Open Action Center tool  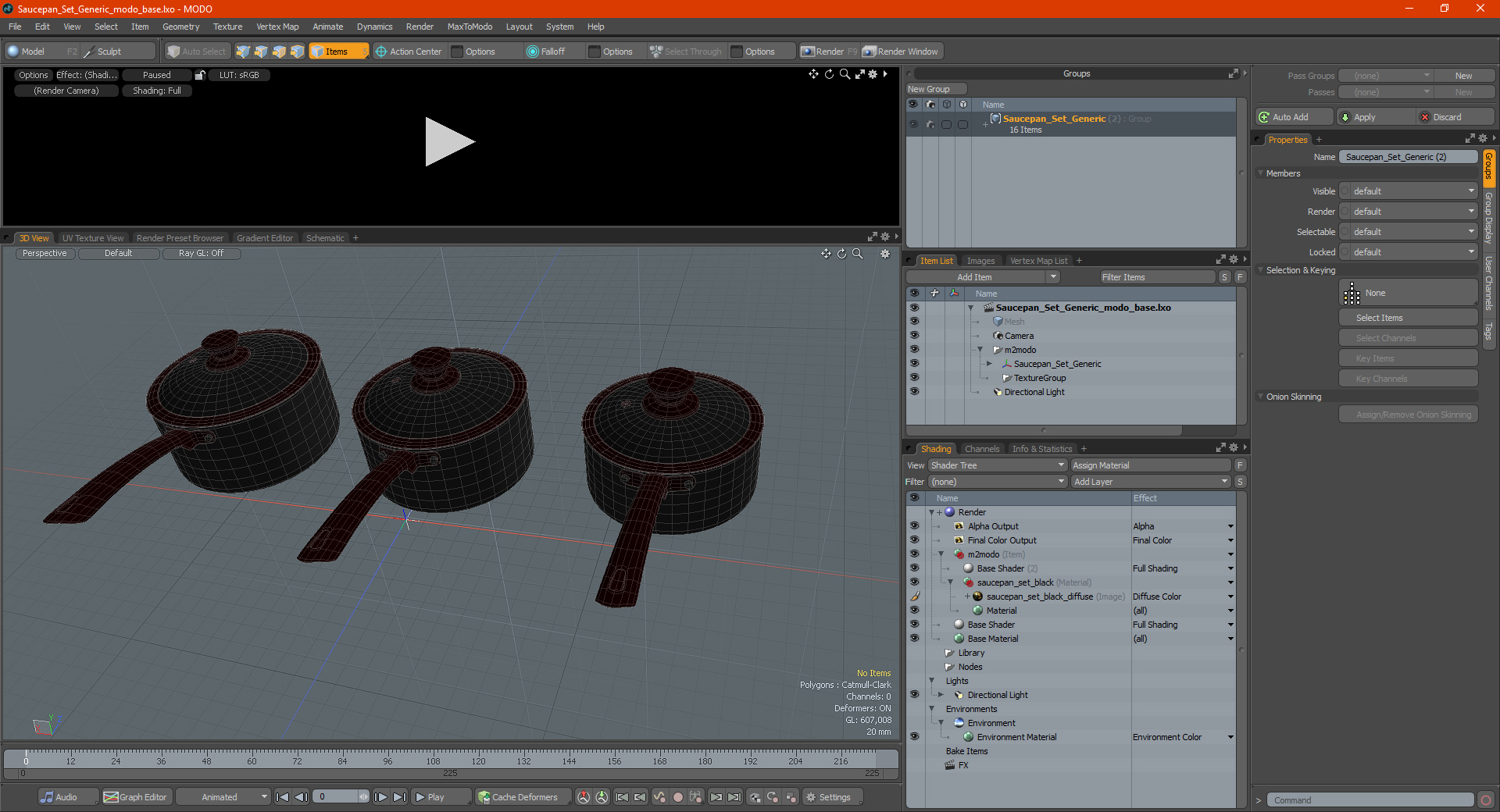coord(409,52)
